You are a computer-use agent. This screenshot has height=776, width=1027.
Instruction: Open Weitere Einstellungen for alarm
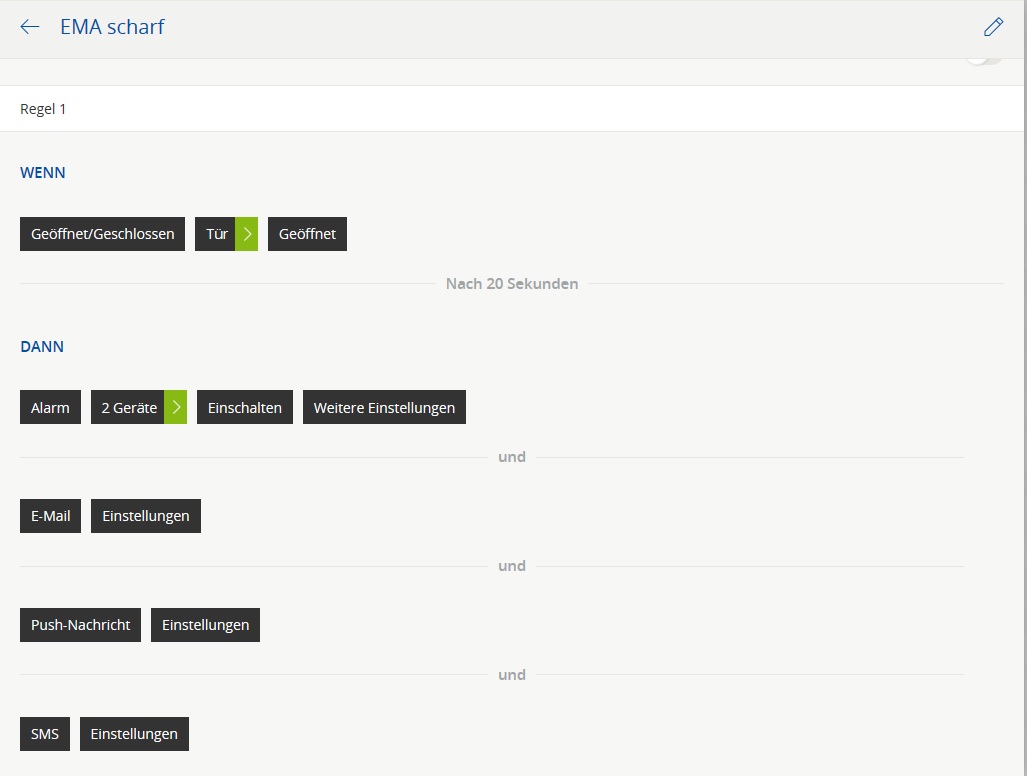tap(384, 407)
